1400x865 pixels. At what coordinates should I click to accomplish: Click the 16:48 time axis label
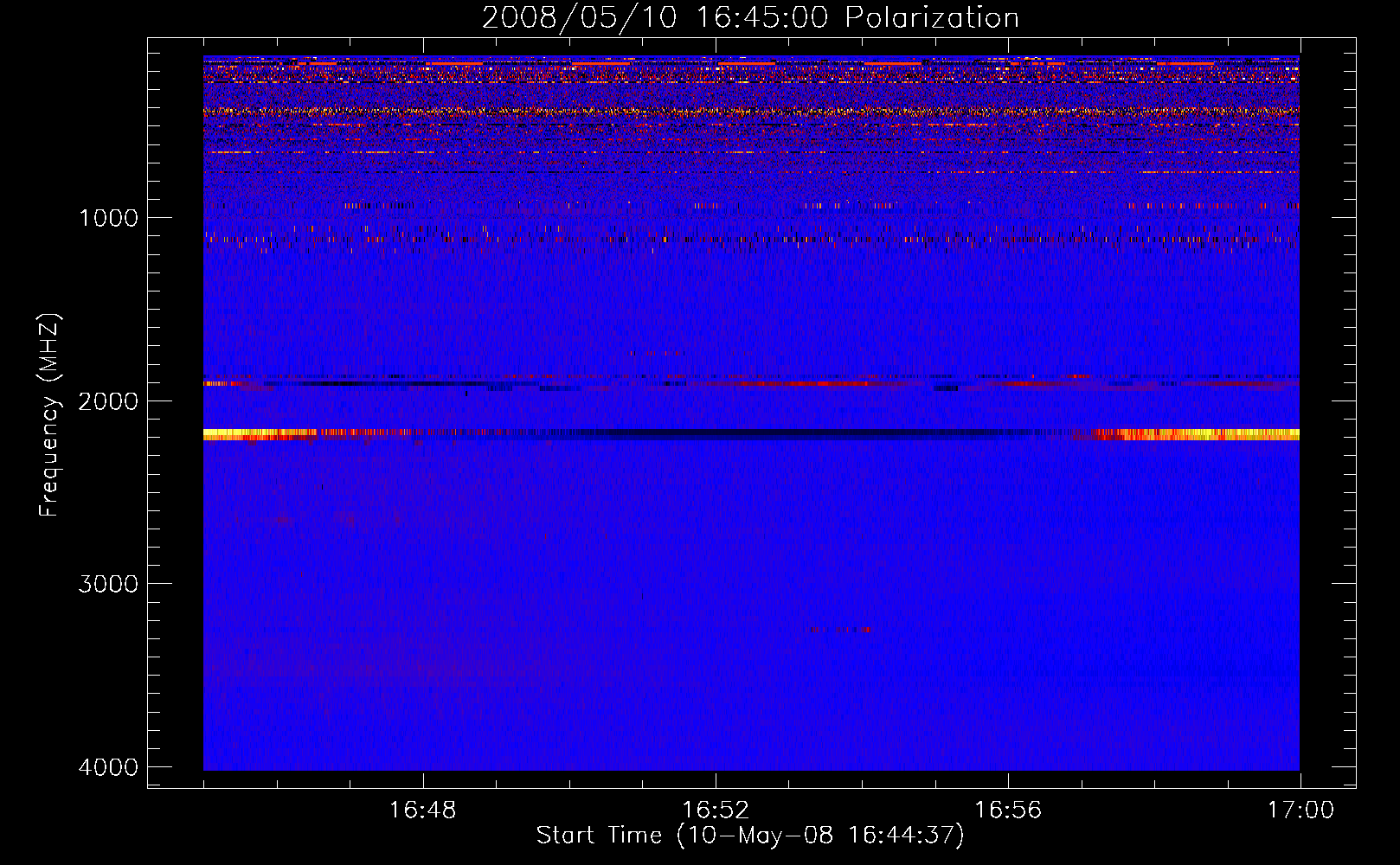point(423,811)
